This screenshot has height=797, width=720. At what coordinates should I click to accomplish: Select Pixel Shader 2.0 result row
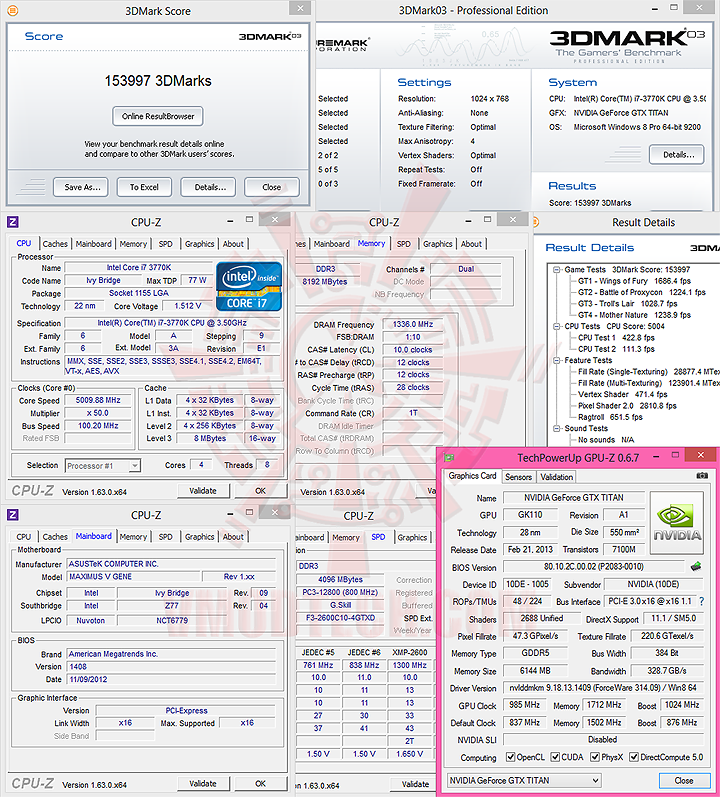(628, 406)
